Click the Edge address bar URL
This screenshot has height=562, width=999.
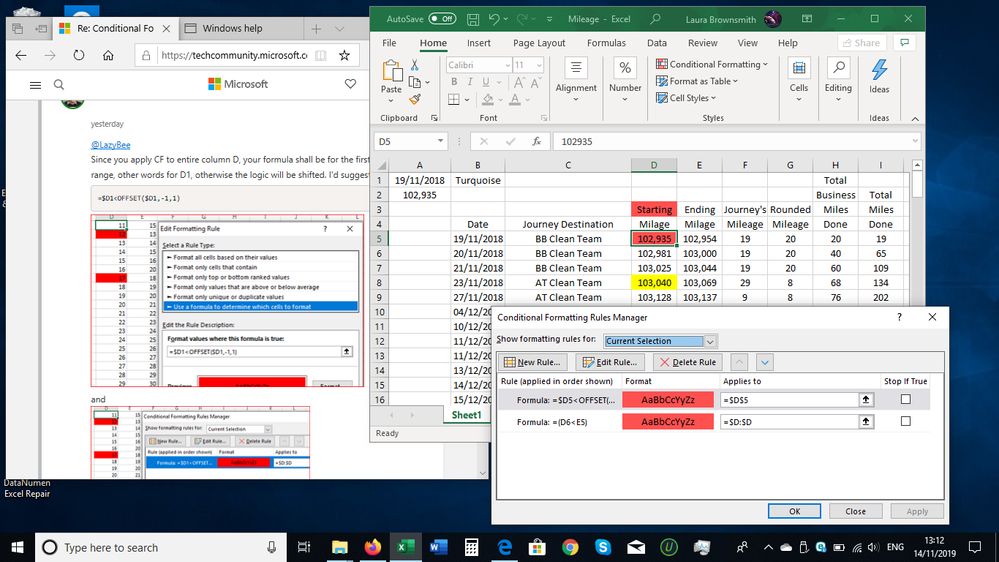(x=234, y=55)
